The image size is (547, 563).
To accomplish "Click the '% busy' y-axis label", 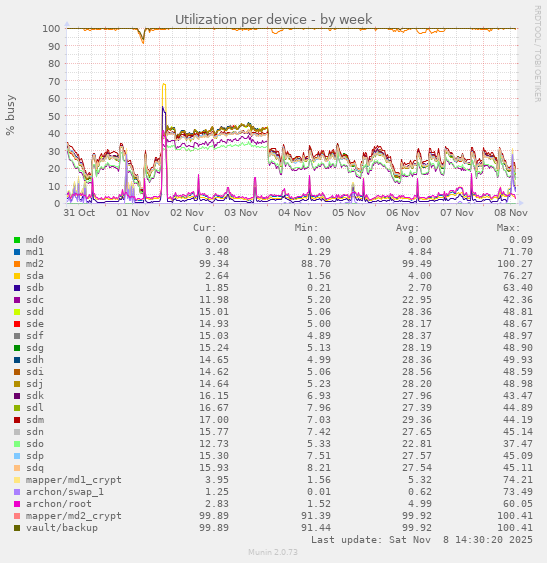I will pyautogui.click(x=10, y=115).
